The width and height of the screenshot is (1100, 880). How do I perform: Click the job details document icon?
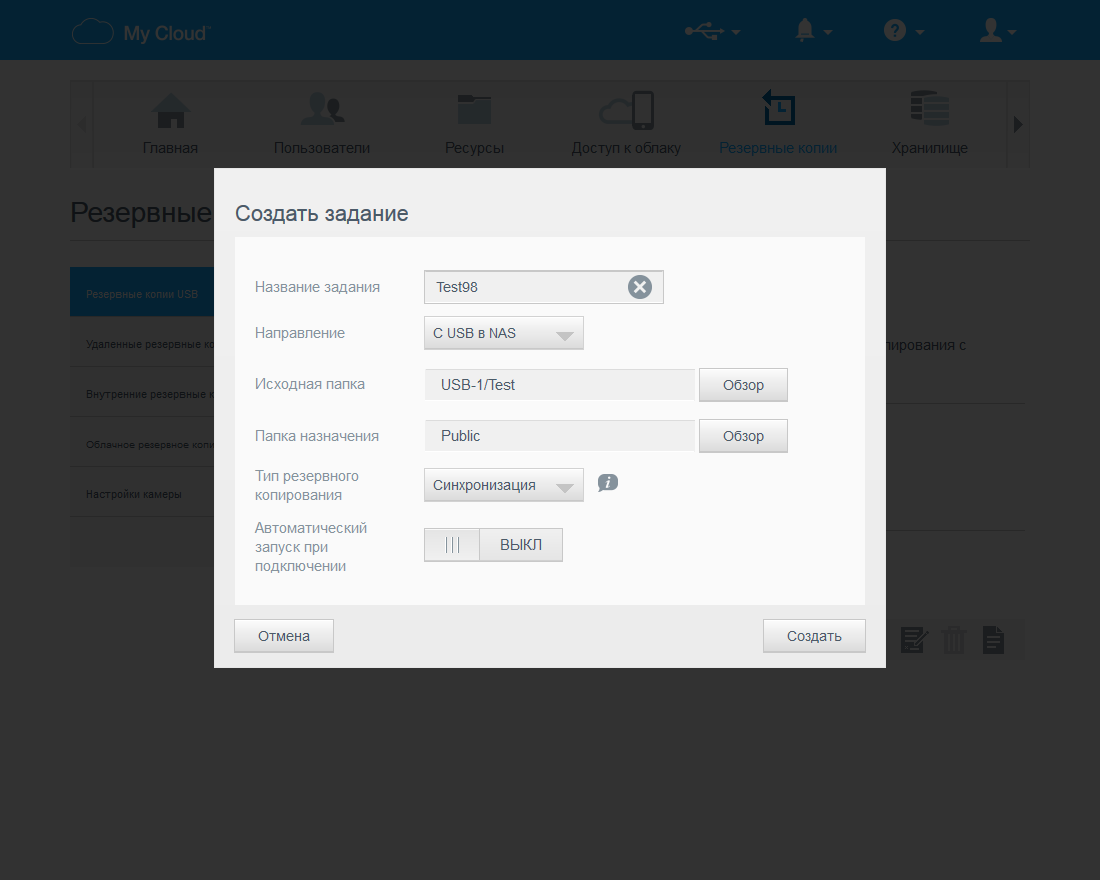[x=993, y=640]
